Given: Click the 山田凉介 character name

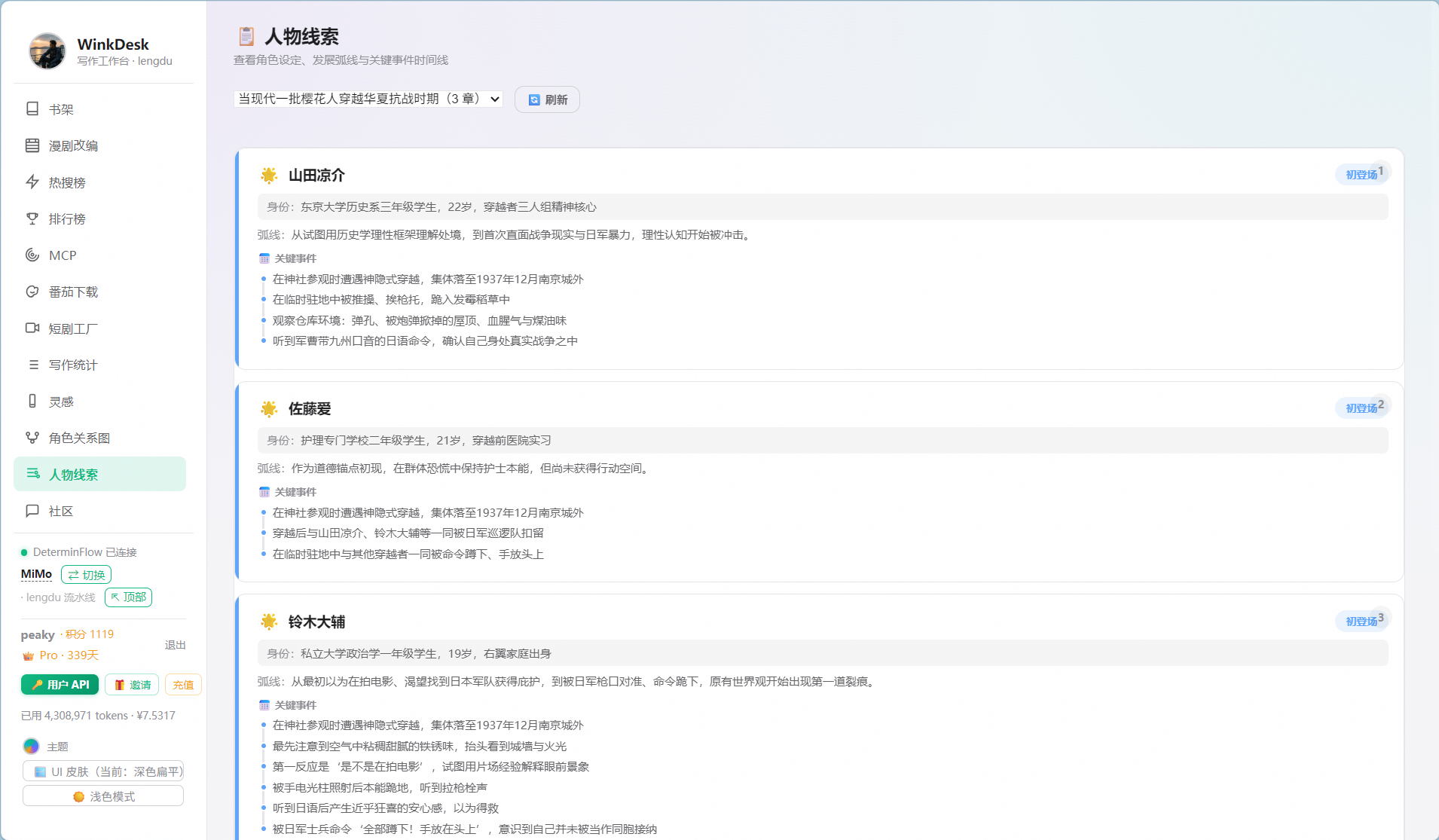Looking at the screenshot, I should (316, 176).
